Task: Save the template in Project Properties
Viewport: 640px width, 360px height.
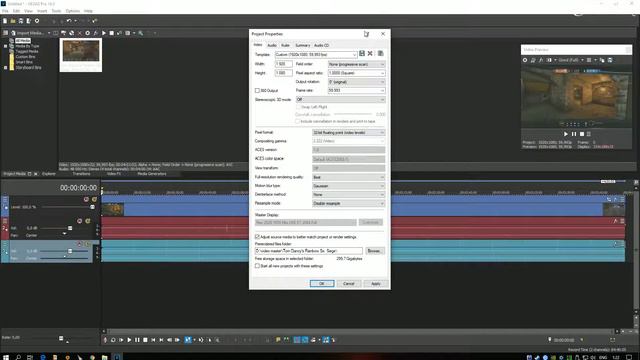Action: [x=362, y=53]
